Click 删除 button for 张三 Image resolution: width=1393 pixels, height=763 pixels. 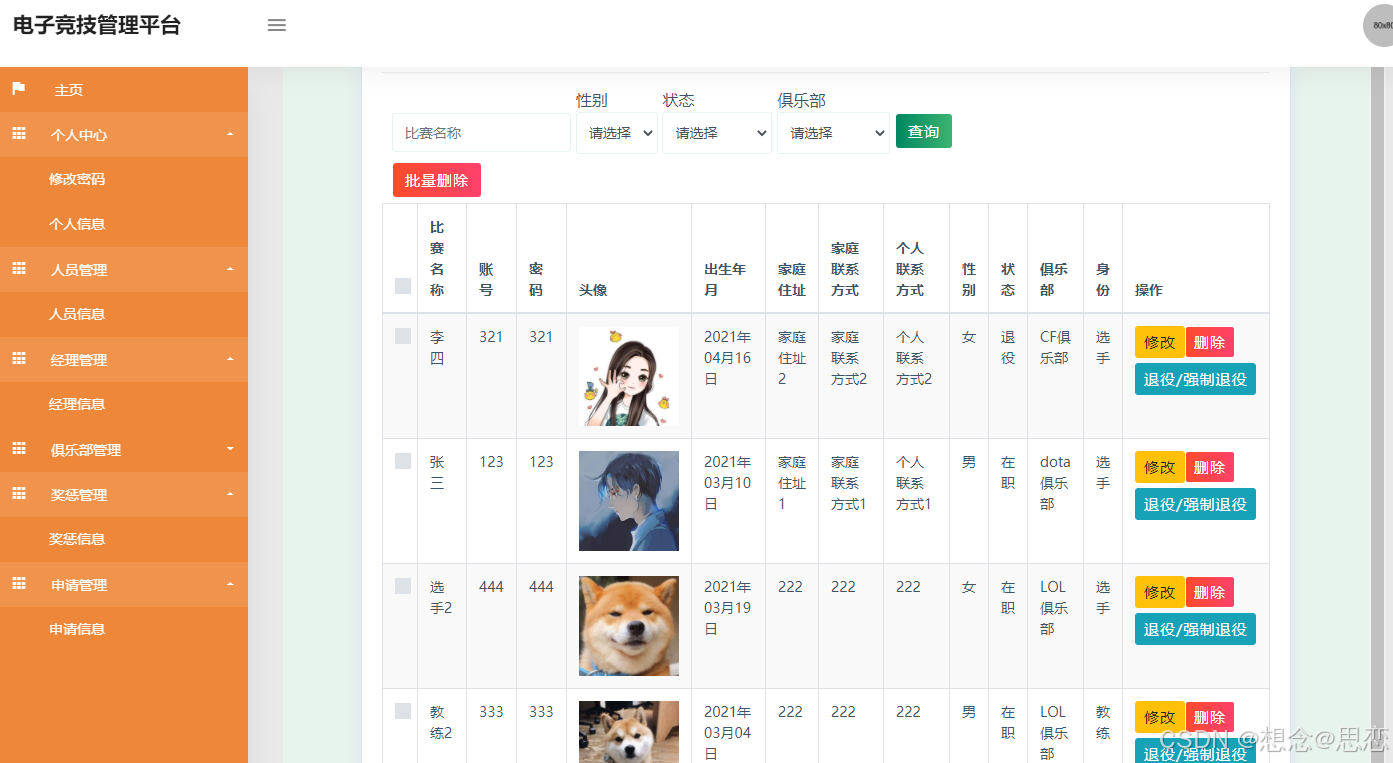point(1210,467)
